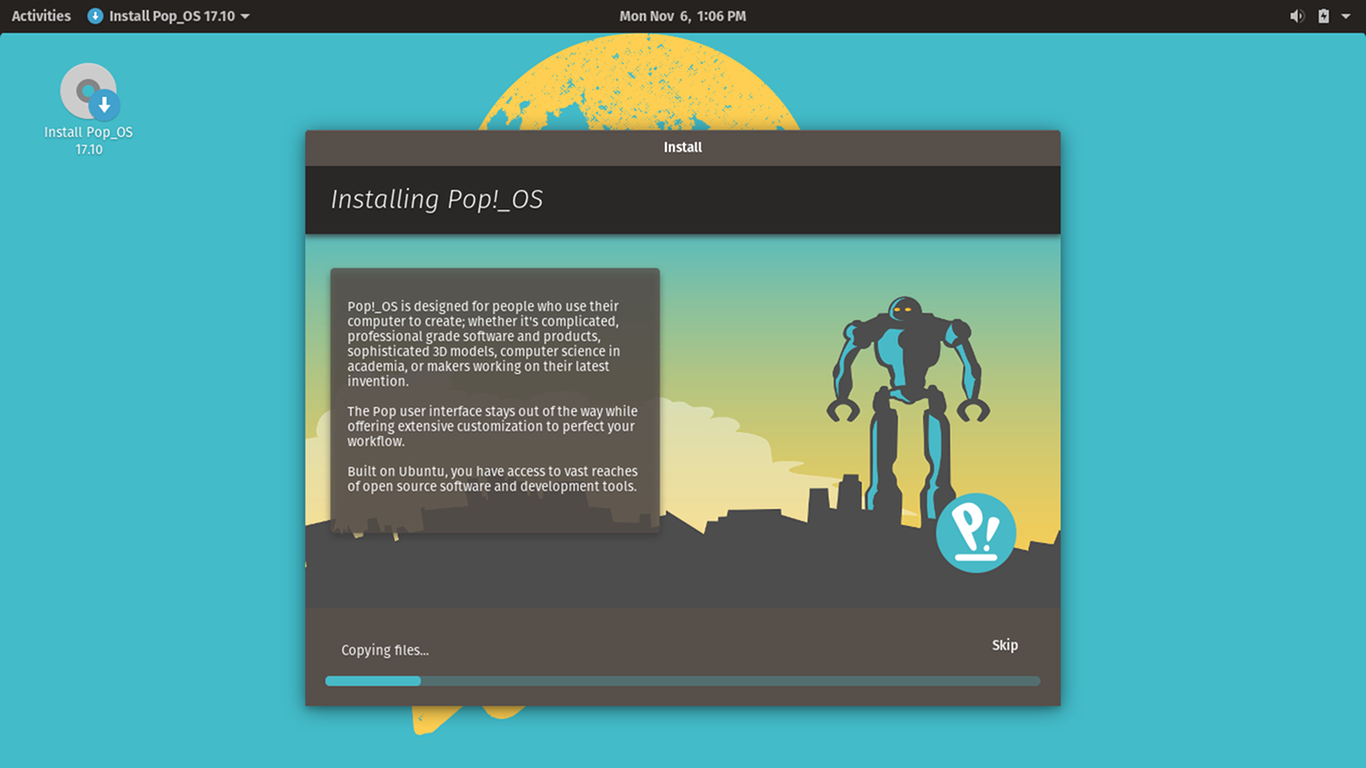Click the 'Copying files...' status text
The height and width of the screenshot is (768, 1366).
click(x=385, y=650)
